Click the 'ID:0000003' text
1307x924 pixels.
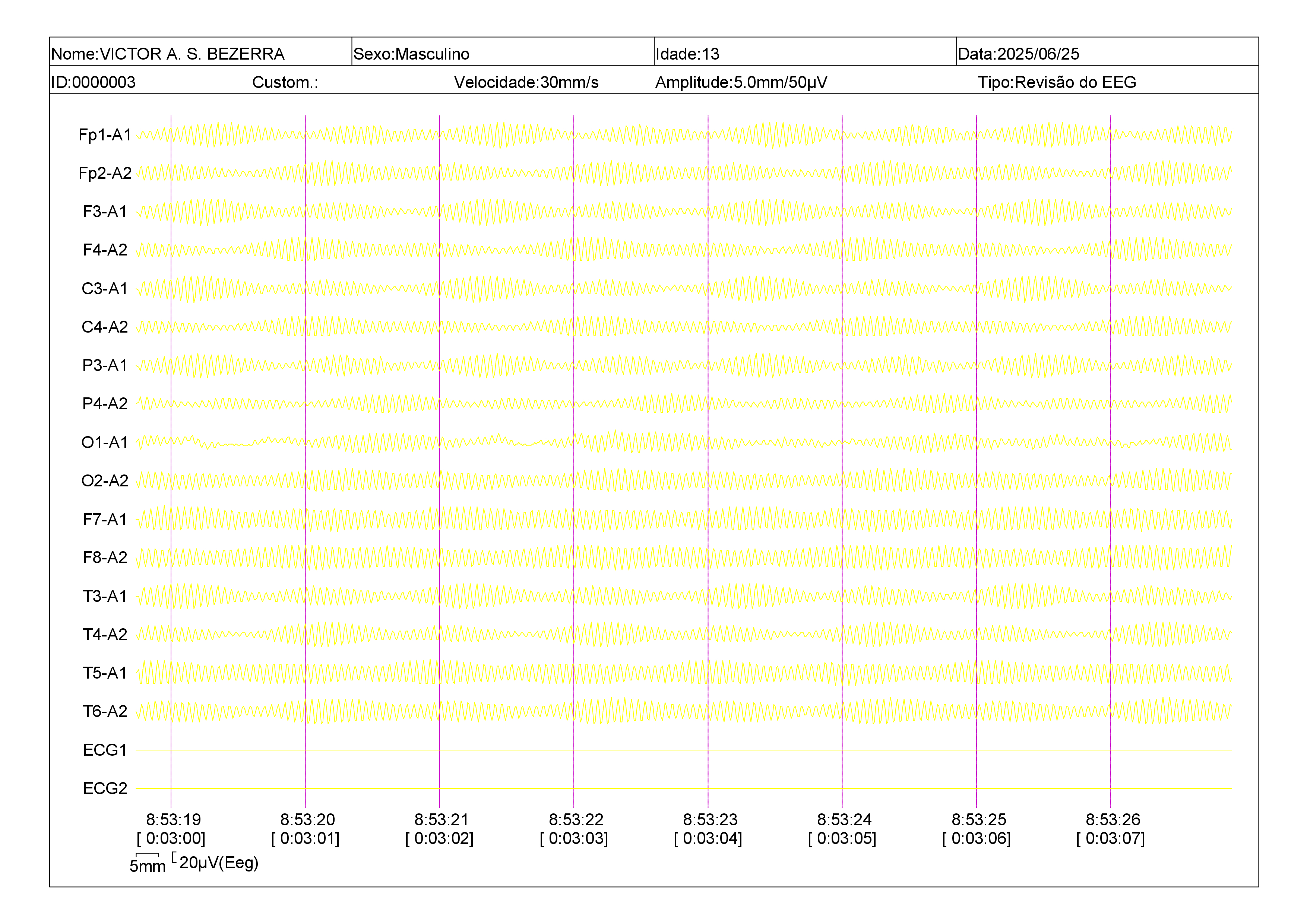click(94, 83)
